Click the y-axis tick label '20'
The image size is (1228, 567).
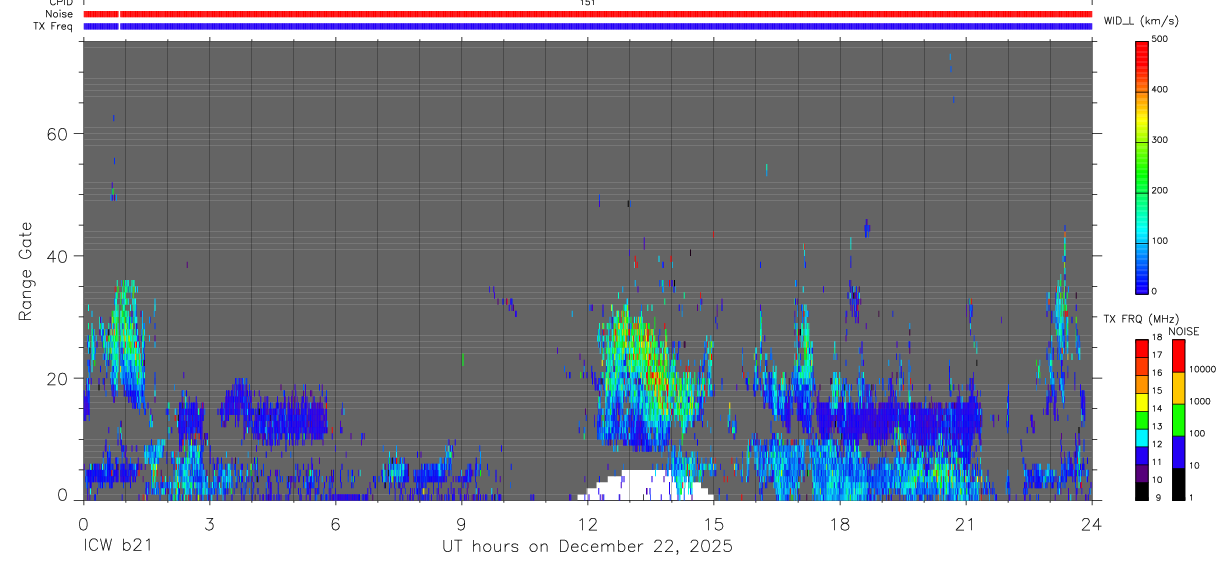pyautogui.click(x=57, y=379)
